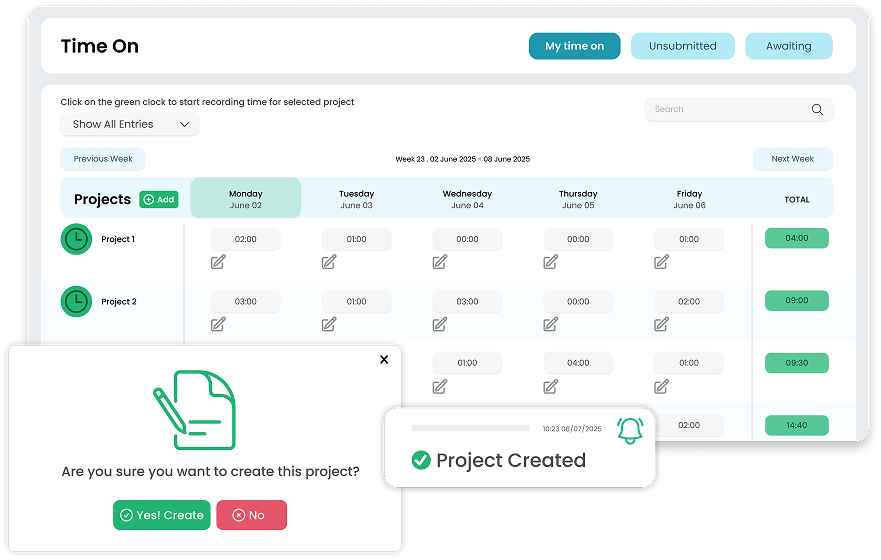This screenshot has height=560, width=881.
Task: Click the 09:00 total badge
Action: pos(797,301)
